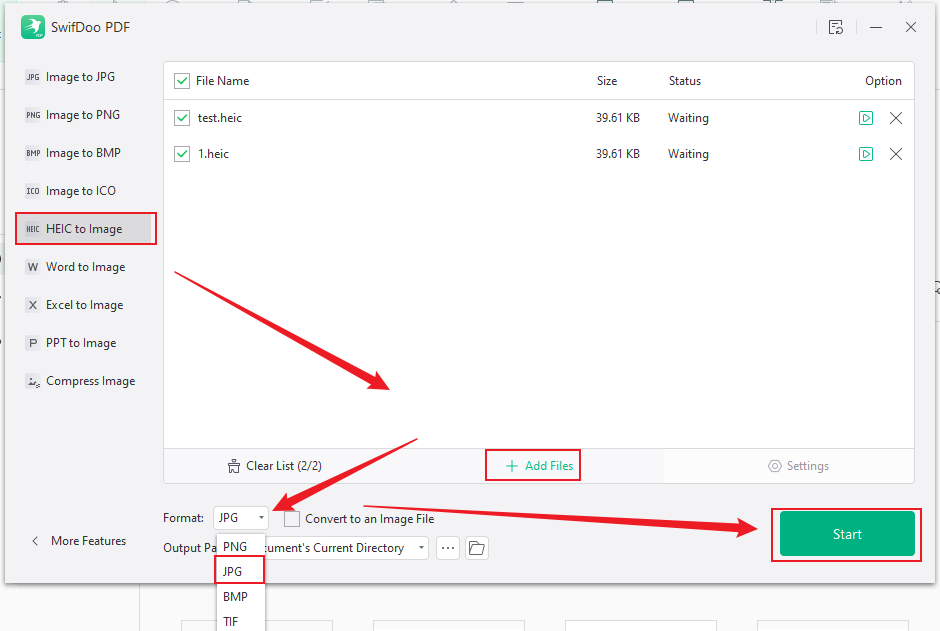Click the feedback icon in the title bar
This screenshot has height=631, width=940.
point(836,27)
